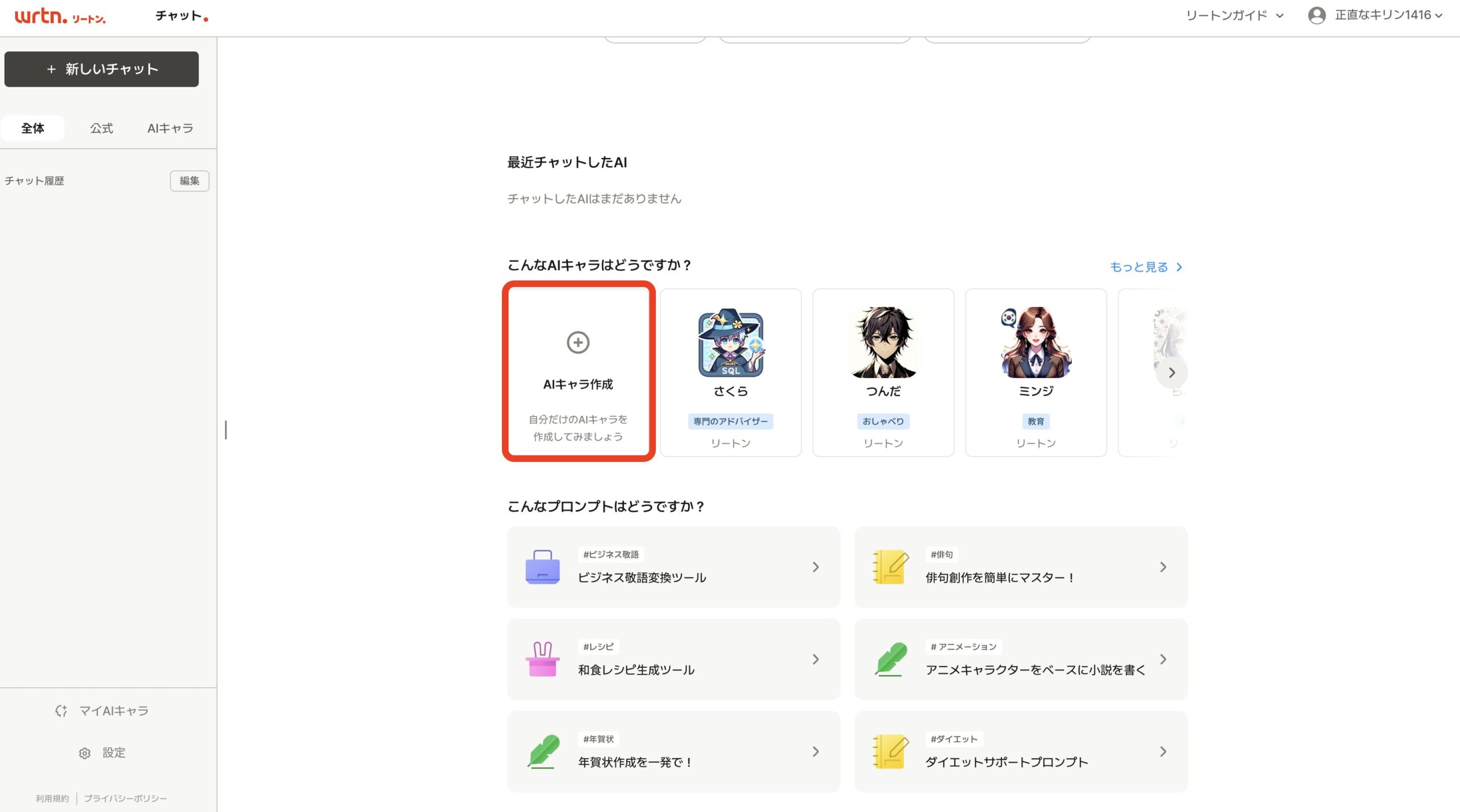Viewport: 1460px width, 812px height.
Task: Switch to the AIキャラ tab
Action: (x=170, y=128)
